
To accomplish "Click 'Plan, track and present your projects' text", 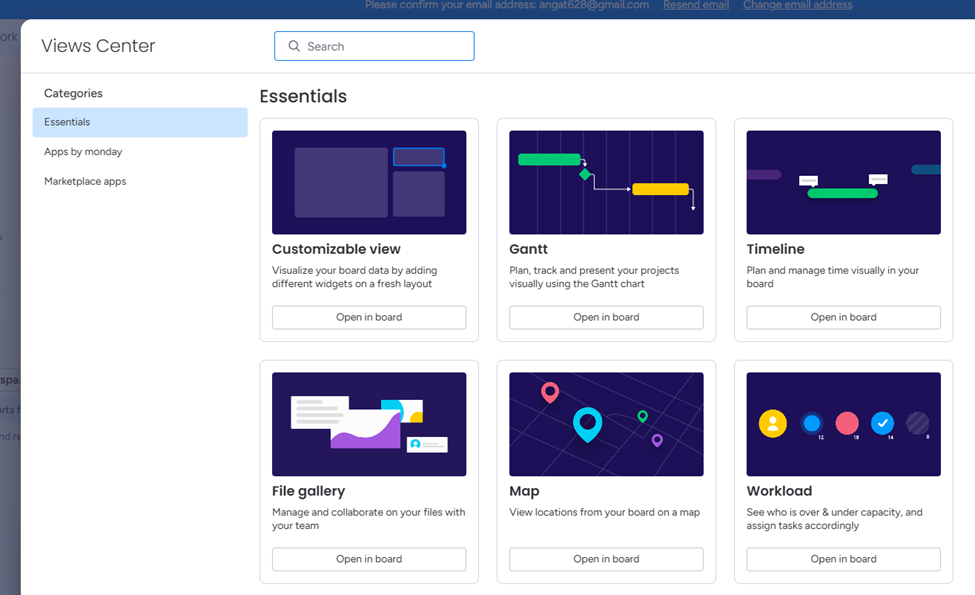I will tap(594, 277).
